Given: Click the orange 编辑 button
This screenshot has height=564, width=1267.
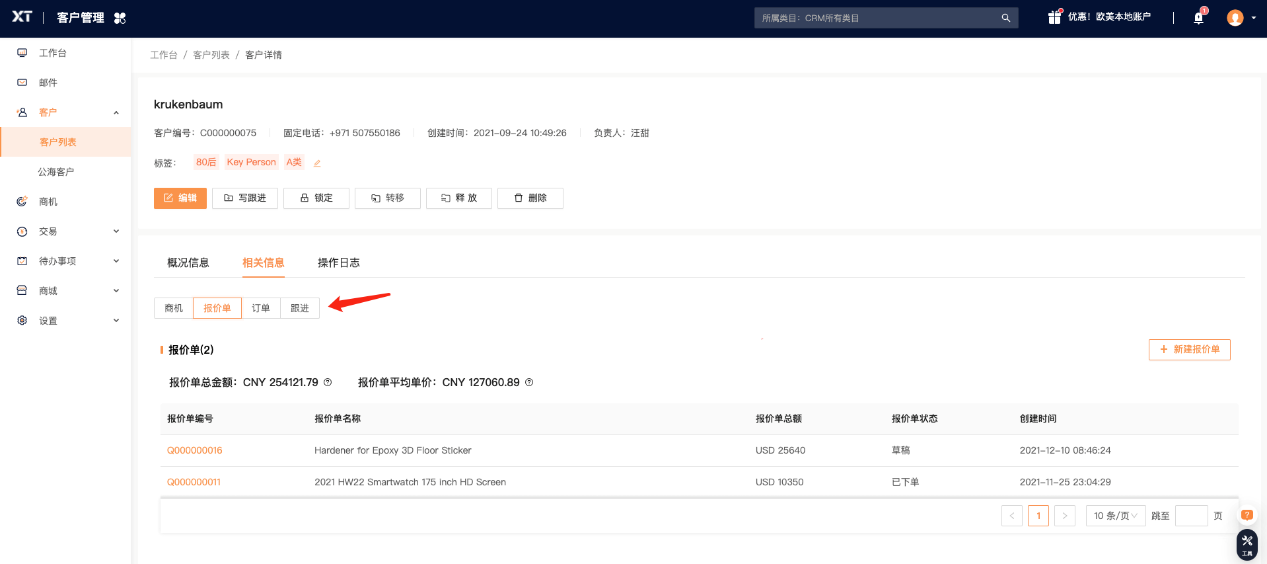Looking at the screenshot, I should point(180,198).
